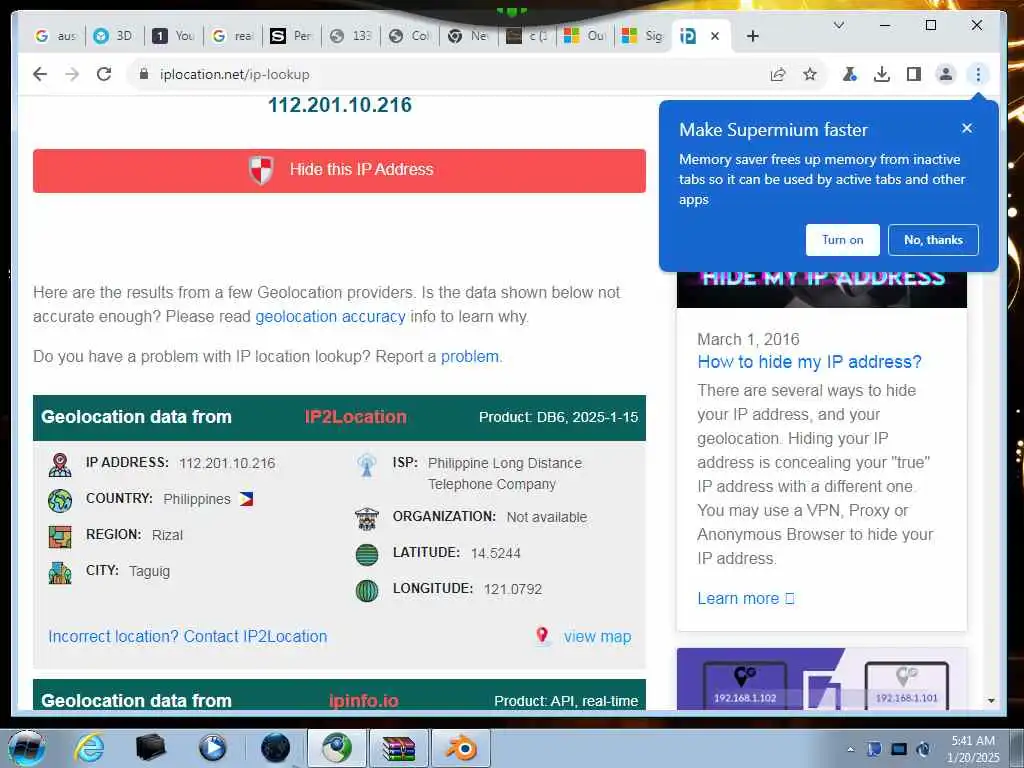
Task: Click the address bar with iplocation.net URL
Action: [451, 74]
